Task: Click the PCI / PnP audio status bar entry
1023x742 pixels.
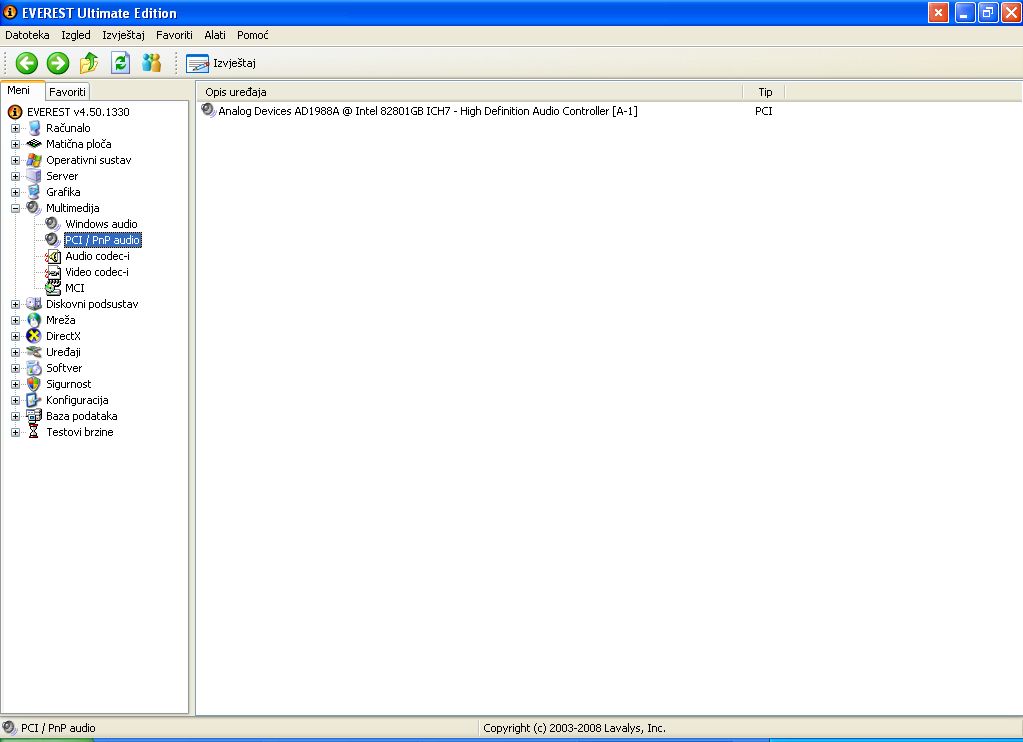Action: click(58, 728)
